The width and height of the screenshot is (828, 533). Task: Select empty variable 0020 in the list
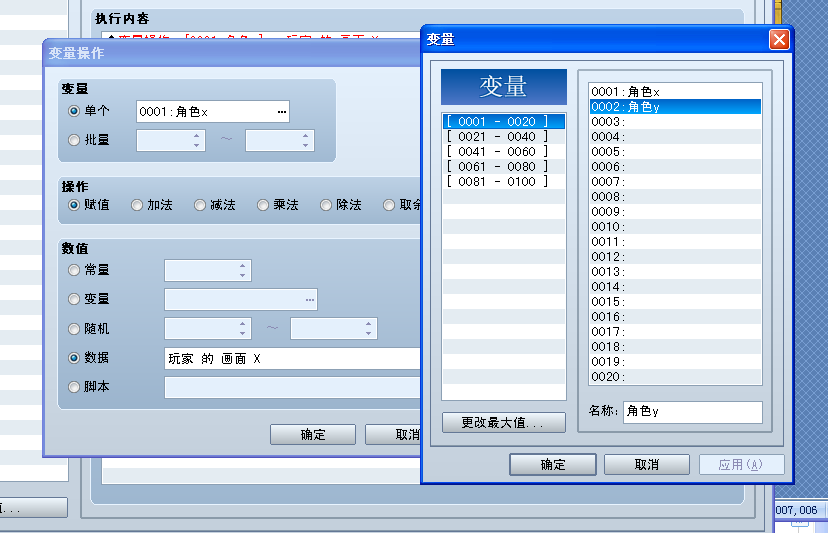(x=675, y=377)
